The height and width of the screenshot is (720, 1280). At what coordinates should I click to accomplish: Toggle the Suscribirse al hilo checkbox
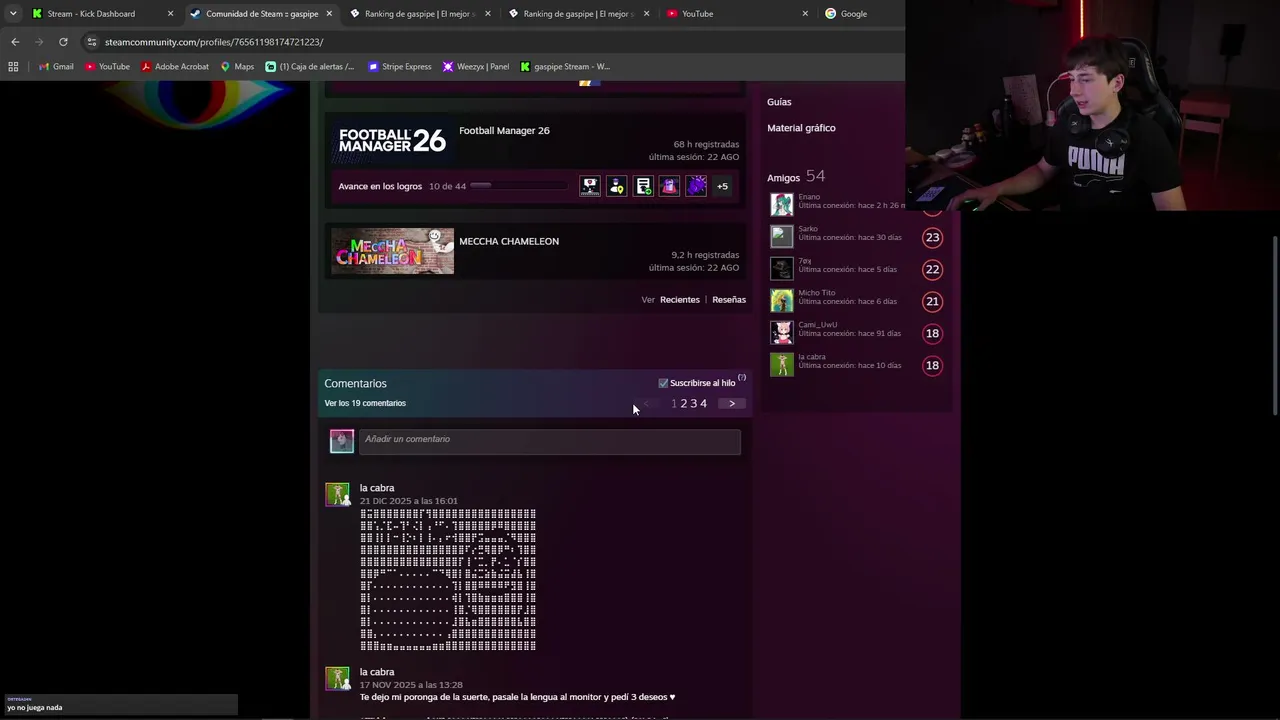point(663,383)
